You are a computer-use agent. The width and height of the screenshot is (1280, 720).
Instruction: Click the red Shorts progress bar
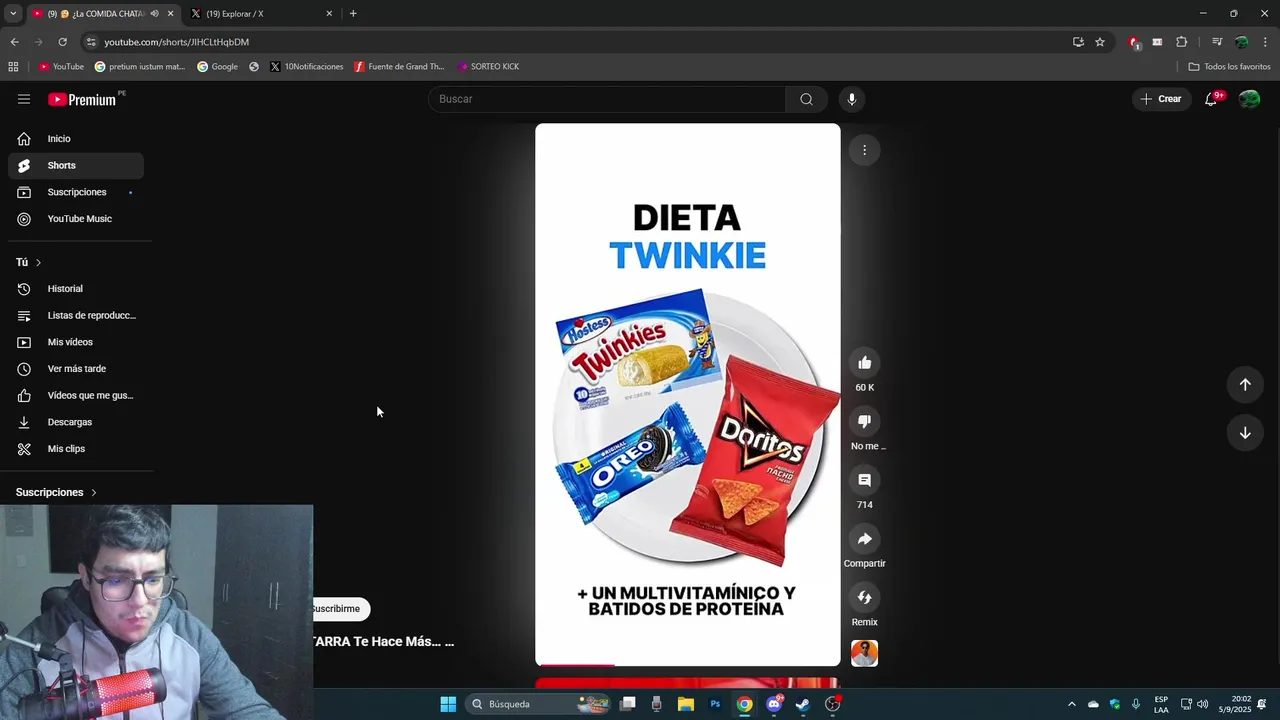coord(576,664)
